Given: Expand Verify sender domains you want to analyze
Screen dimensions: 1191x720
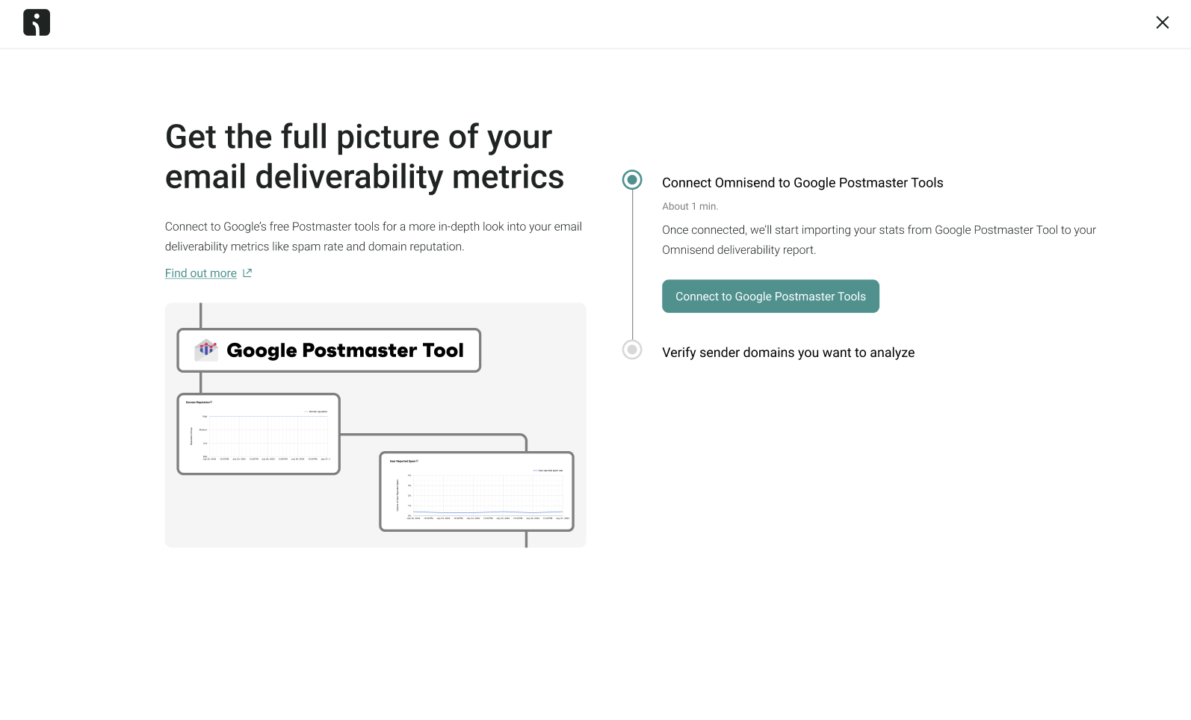Looking at the screenshot, I should (788, 352).
